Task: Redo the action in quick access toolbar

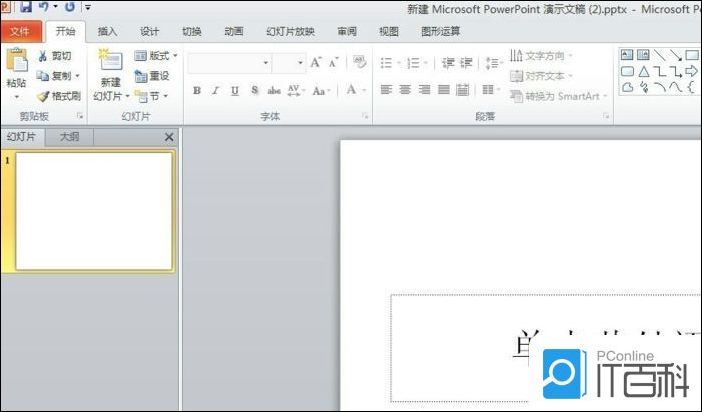Action: pos(70,7)
